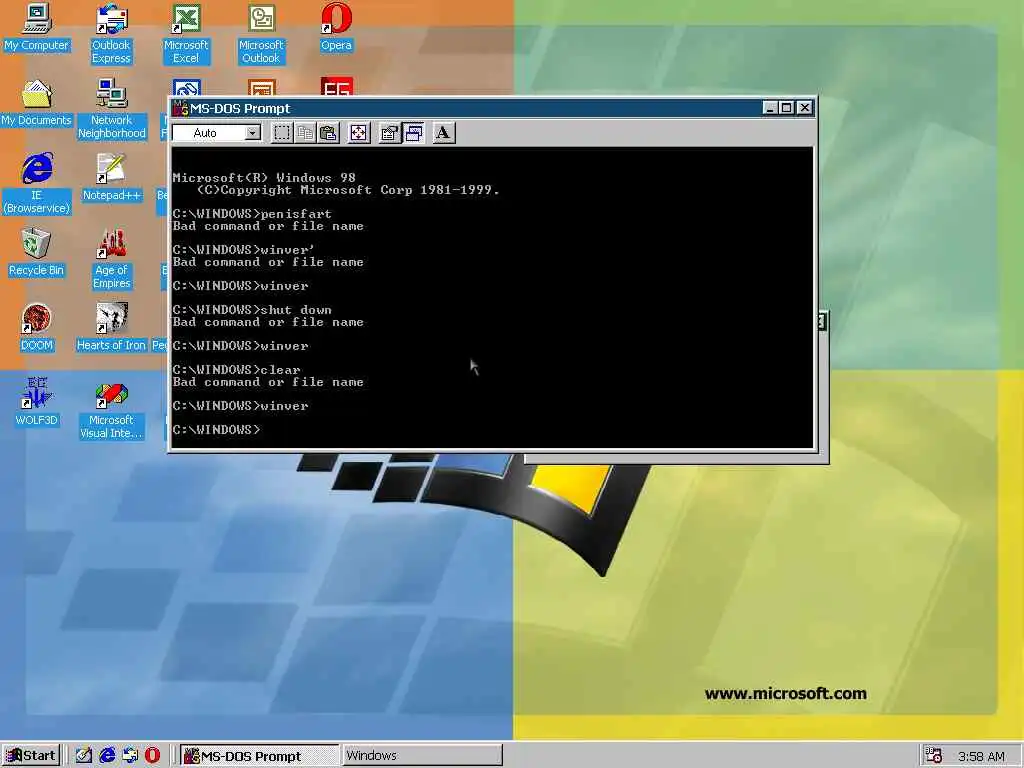The height and width of the screenshot is (768, 1024).
Task: Click the MS-DOS Prompt title bar icon
Action: click(180, 108)
